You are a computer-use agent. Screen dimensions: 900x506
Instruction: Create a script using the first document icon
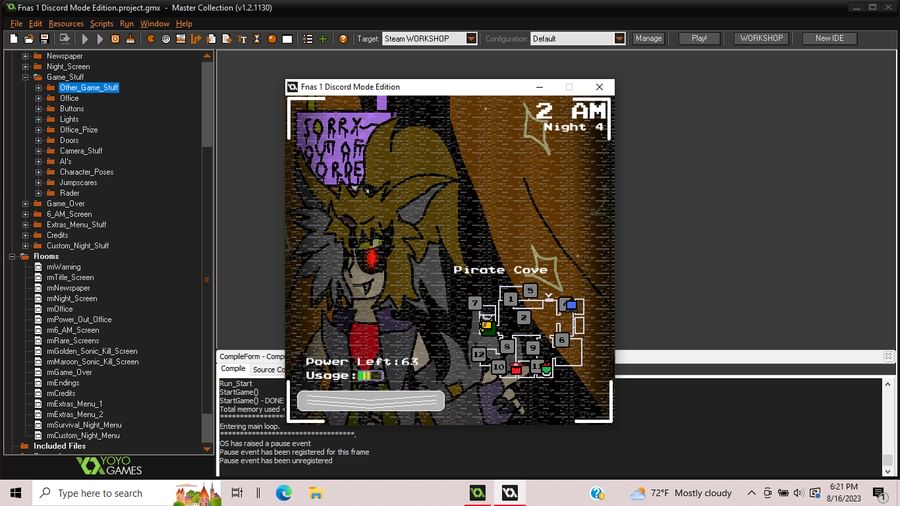(x=211, y=39)
